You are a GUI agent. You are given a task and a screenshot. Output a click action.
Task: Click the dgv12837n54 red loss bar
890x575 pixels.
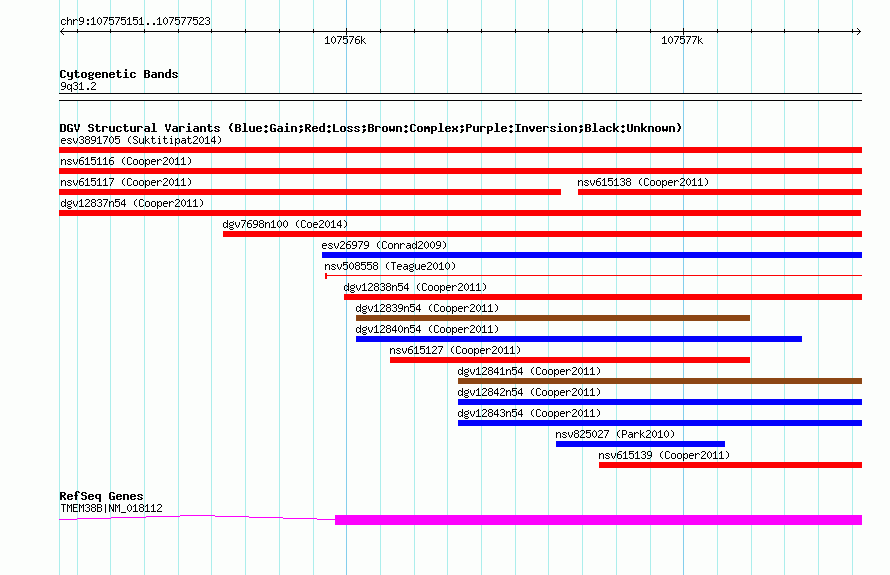click(x=460, y=213)
